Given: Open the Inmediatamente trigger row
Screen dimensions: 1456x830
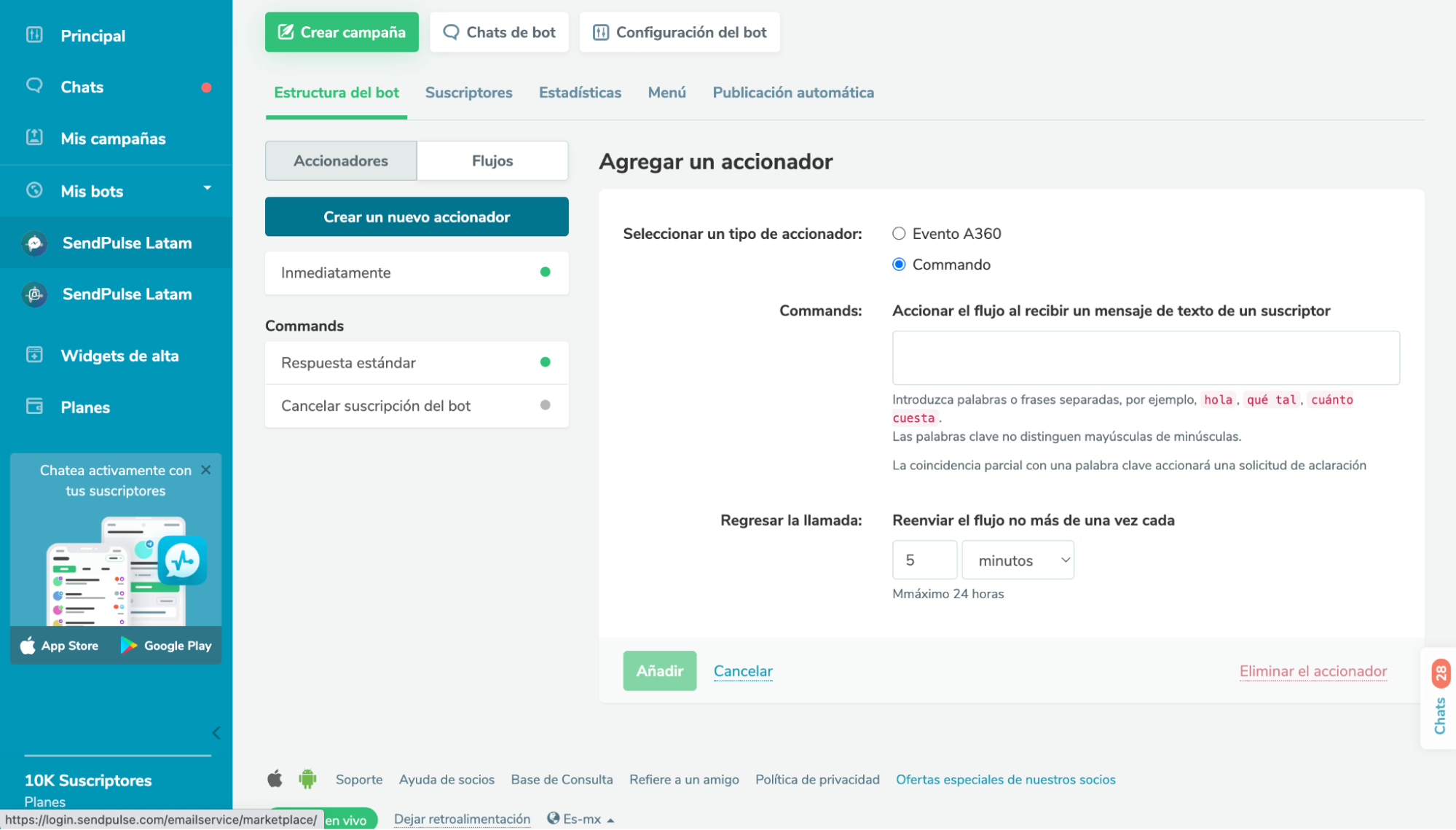Looking at the screenshot, I should click(x=417, y=273).
